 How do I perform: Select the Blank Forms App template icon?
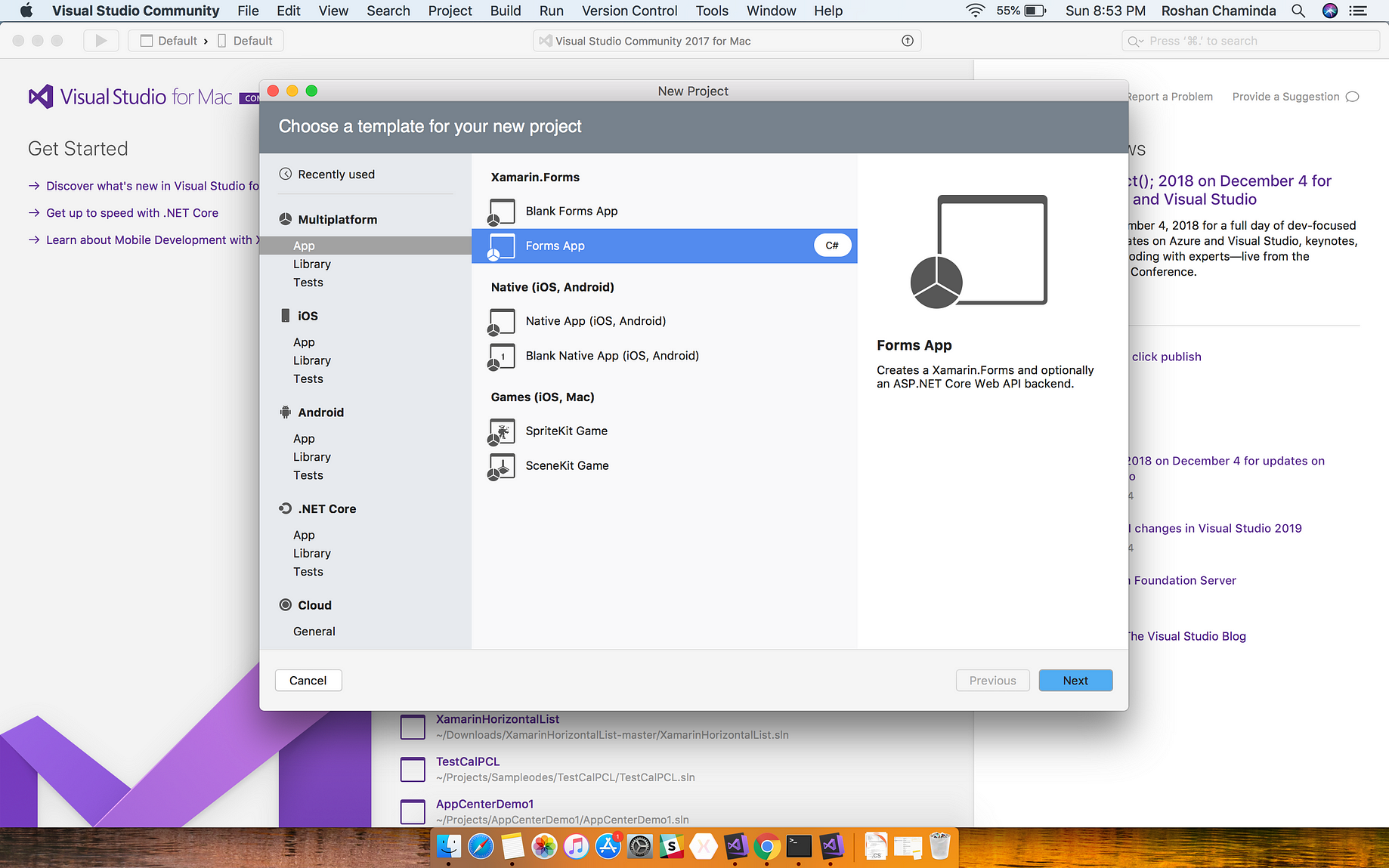point(502,212)
